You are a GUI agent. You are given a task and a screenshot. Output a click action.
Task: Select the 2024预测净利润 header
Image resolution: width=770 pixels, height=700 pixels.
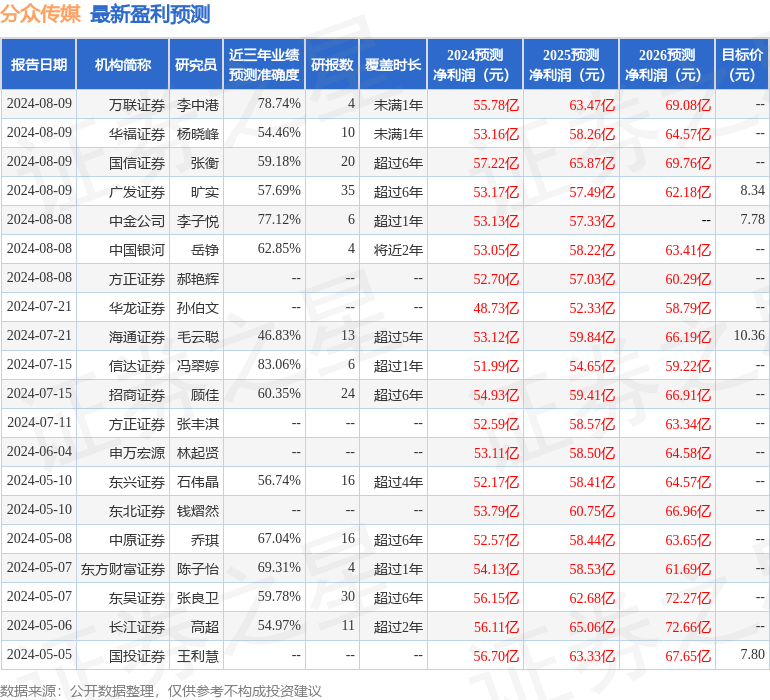[x=475, y=64]
